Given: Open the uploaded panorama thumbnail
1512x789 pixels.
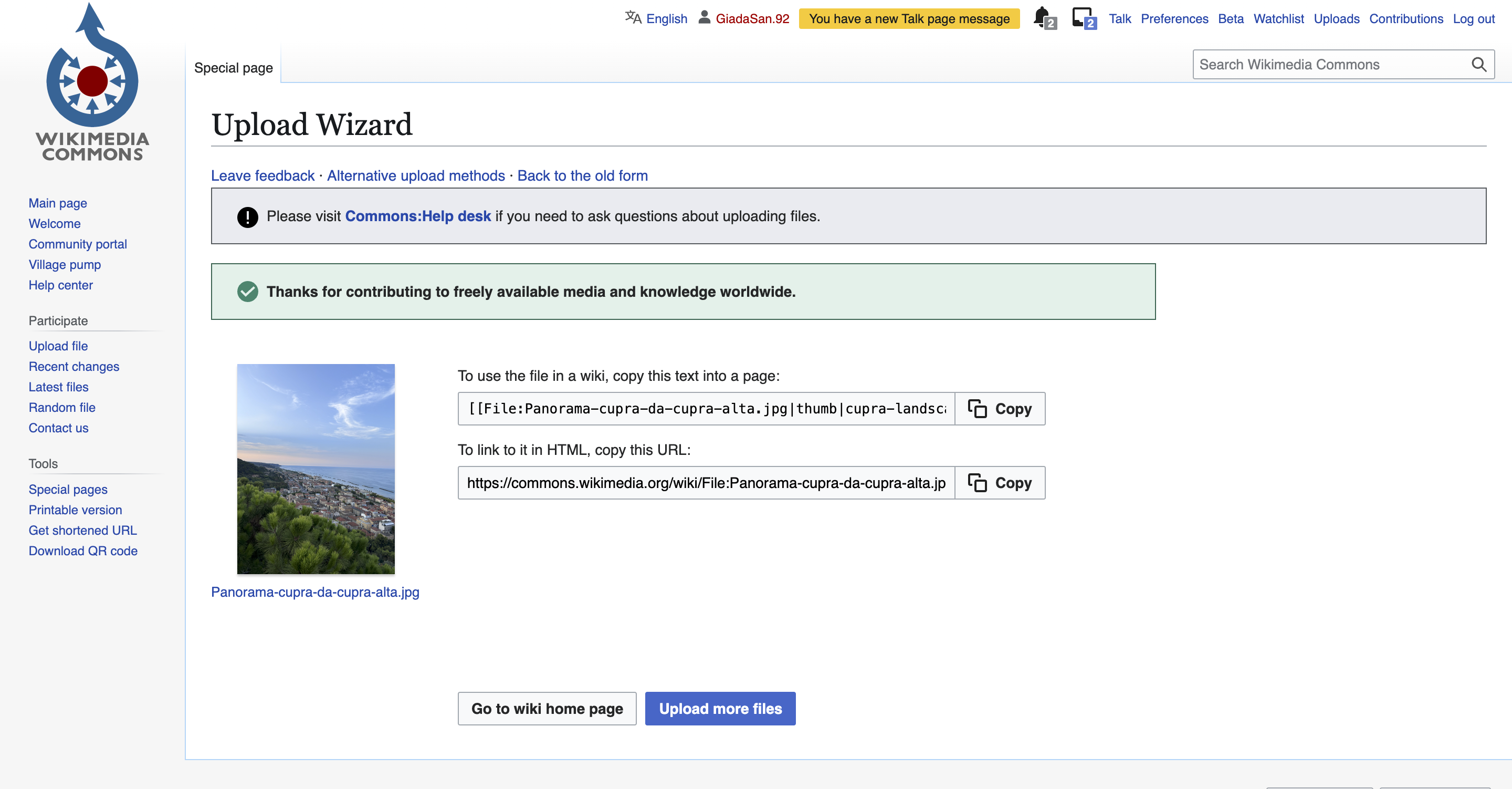Looking at the screenshot, I should pyautogui.click(x=316, y=469).
